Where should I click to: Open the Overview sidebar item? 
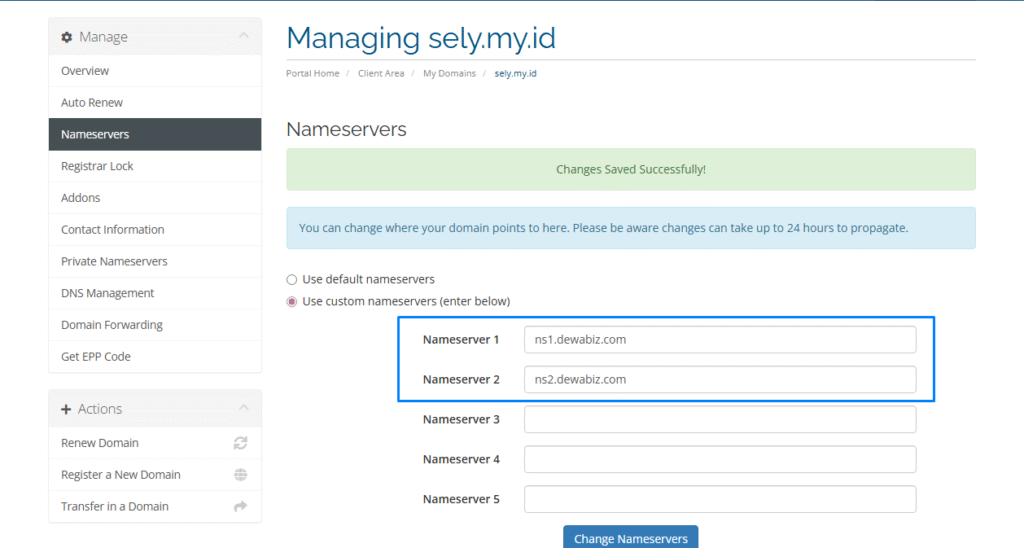click(x=85, y=71)
